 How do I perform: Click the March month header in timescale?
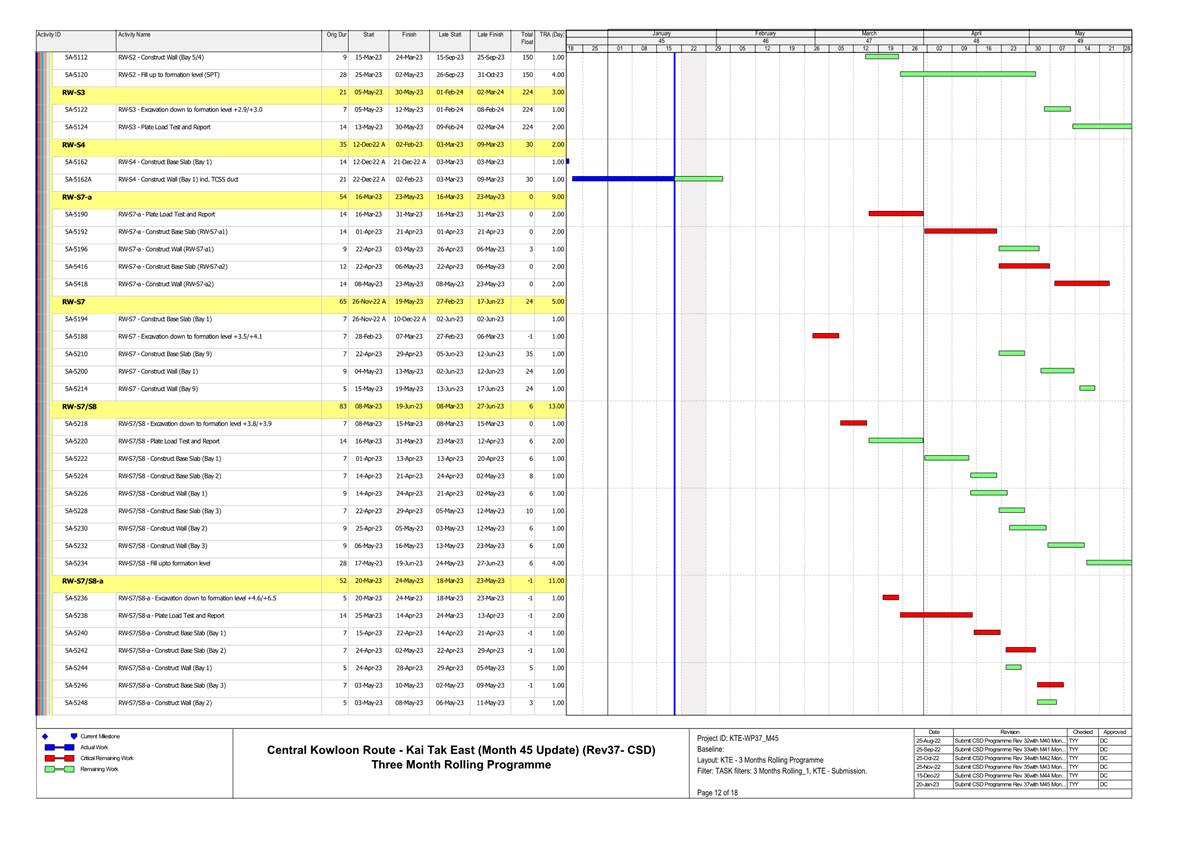(868, 33)
